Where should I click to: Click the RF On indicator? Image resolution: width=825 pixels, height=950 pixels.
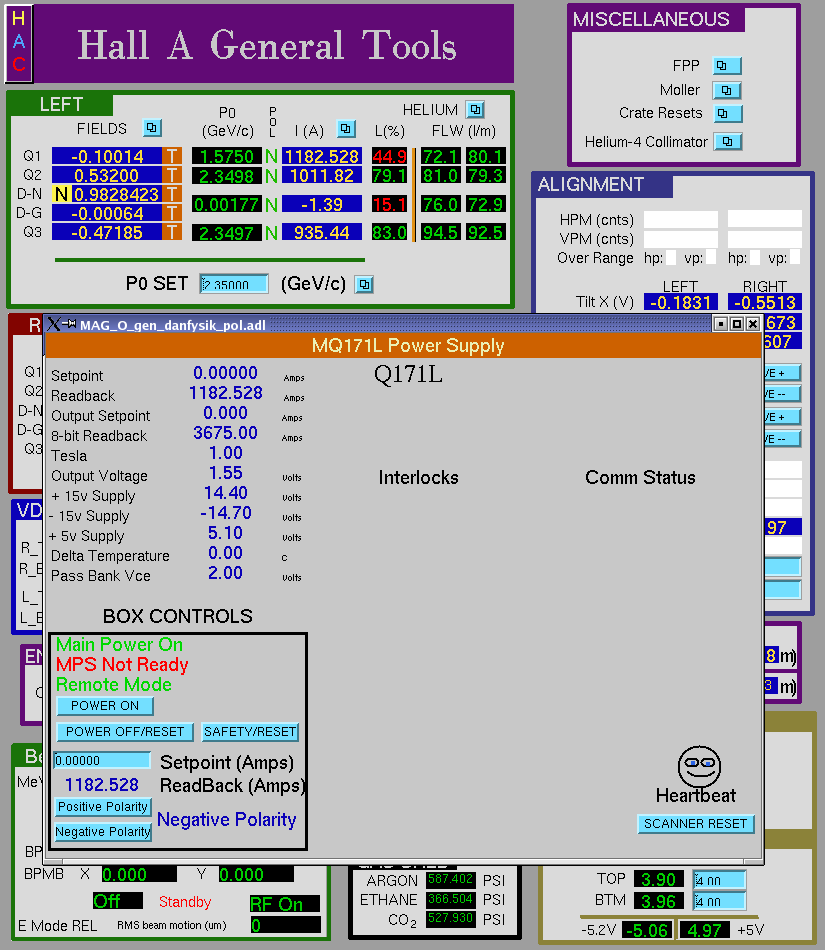point(285,904)
